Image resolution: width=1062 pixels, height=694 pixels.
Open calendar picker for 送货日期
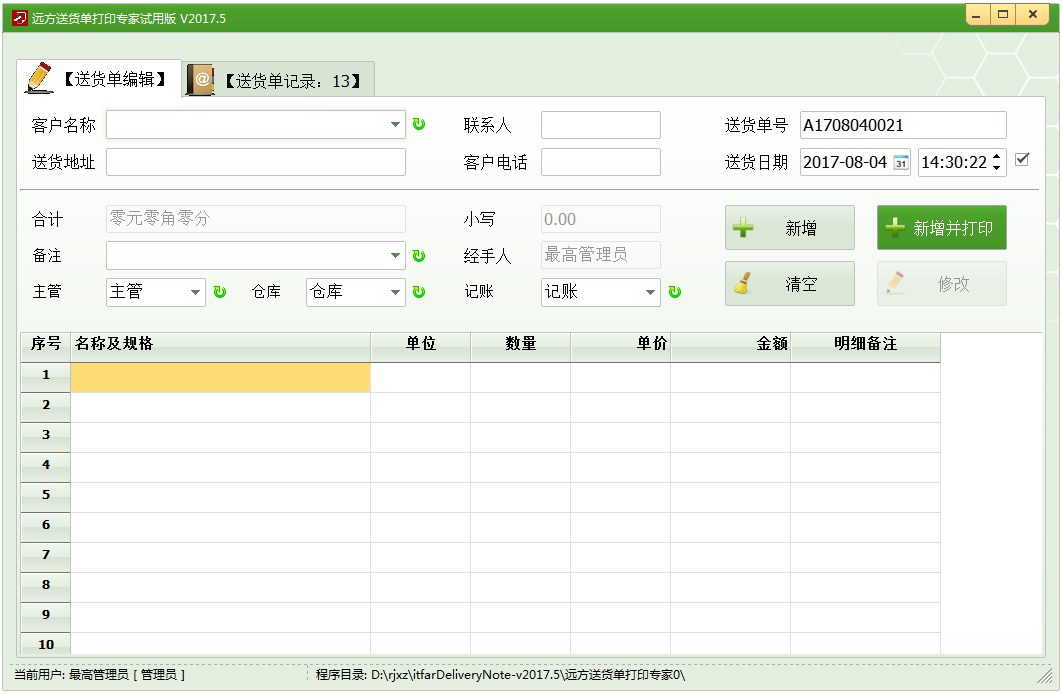click(900, 162)
